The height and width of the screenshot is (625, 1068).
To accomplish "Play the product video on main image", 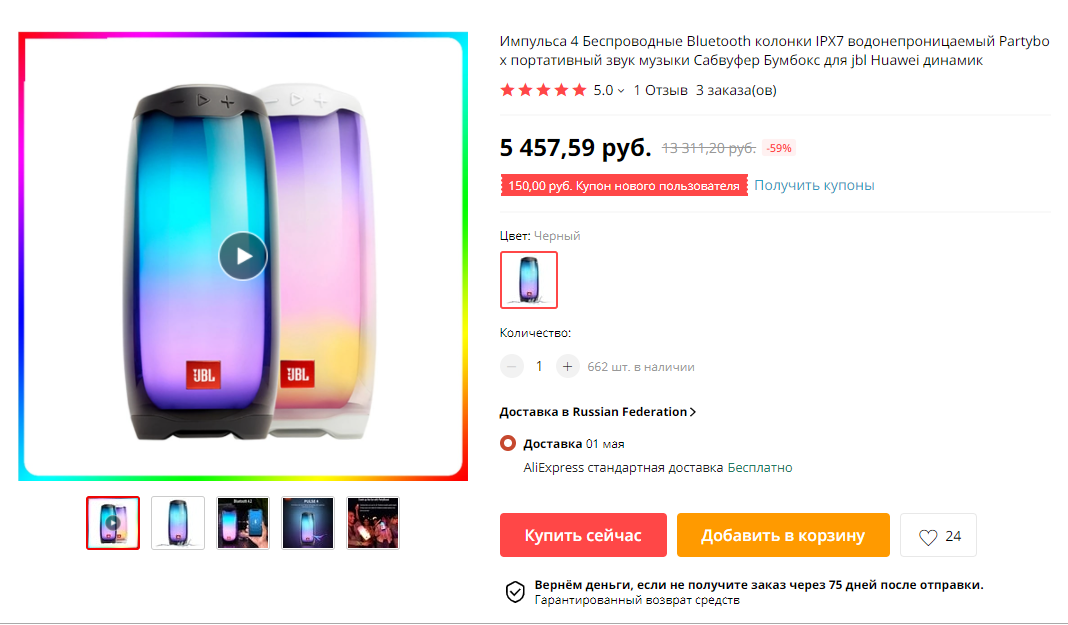I will click(x=242, y=256).
